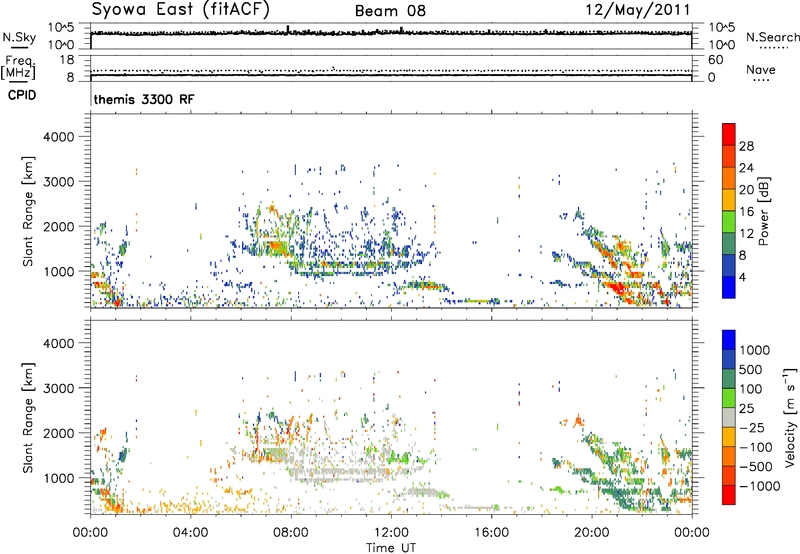Click the '20:00' time axis tick label
The width and height of the screenshot is (800, 554).
pyautogui.click(x=592, y=533)
